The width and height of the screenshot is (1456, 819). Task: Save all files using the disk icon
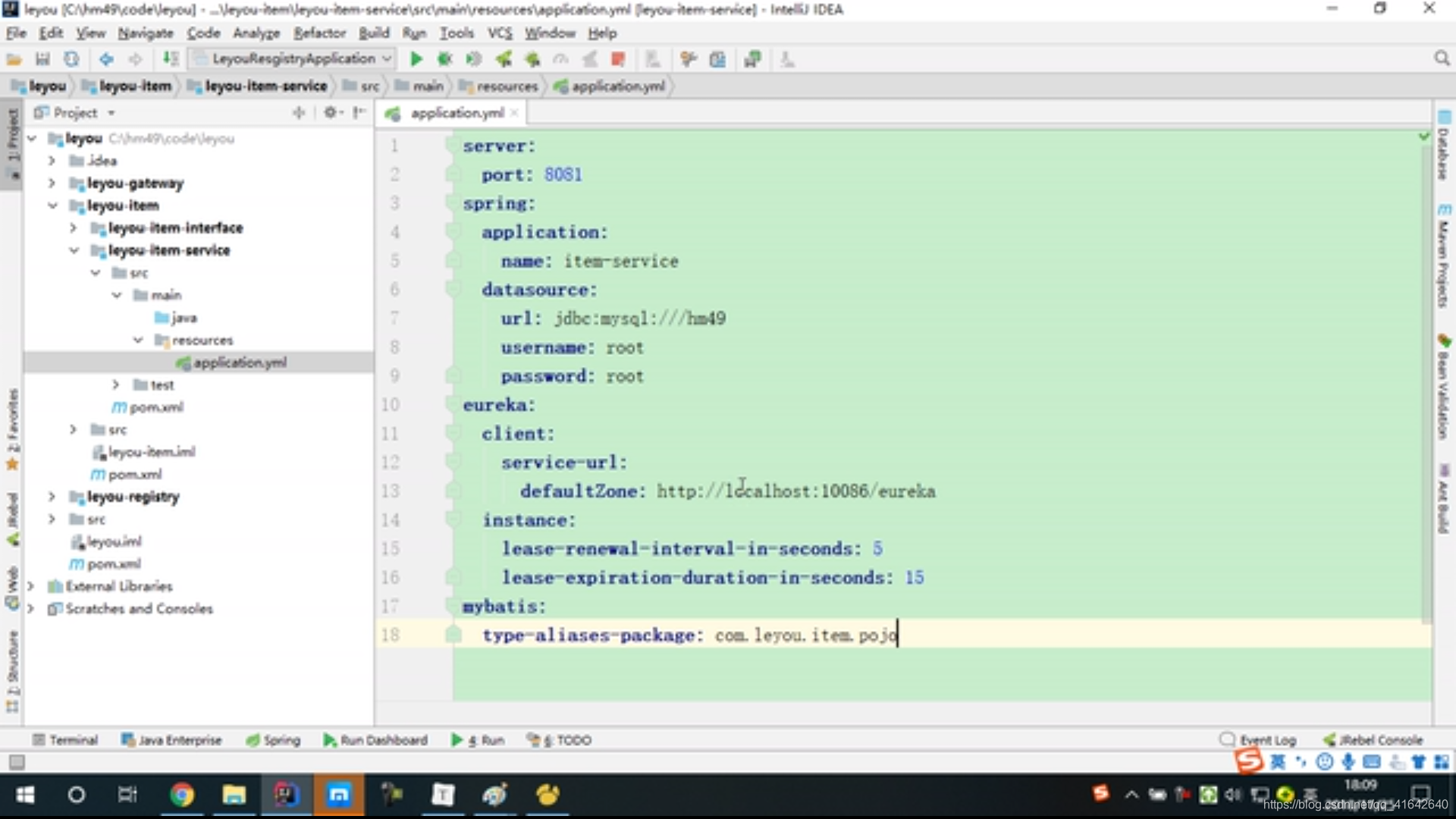pos(42,59)
